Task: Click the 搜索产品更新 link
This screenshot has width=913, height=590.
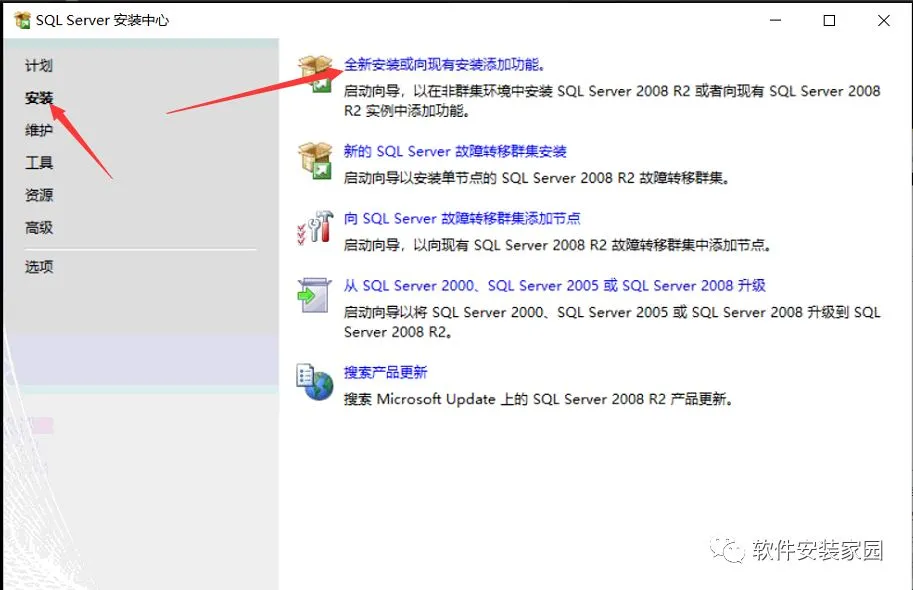Action: click(x=385, y=372)
